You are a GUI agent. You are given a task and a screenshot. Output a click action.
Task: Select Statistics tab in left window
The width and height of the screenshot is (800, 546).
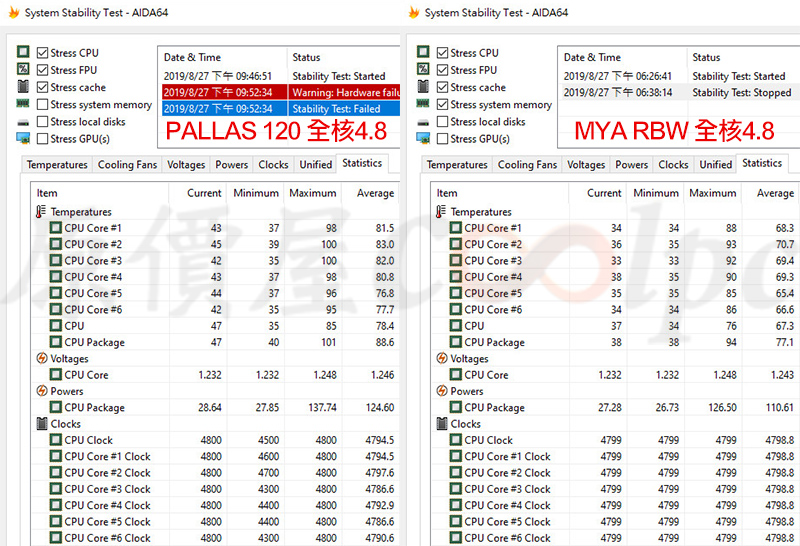click(x=362, y=163)
